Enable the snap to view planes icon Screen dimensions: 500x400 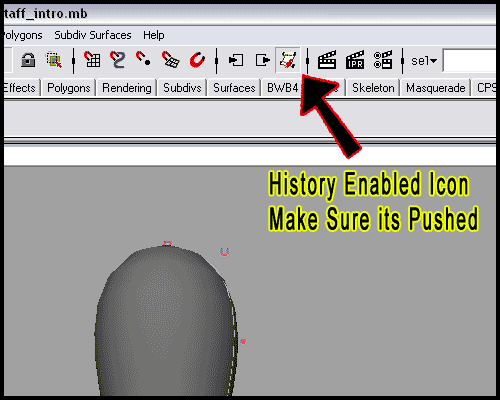[x=170, y=60]
